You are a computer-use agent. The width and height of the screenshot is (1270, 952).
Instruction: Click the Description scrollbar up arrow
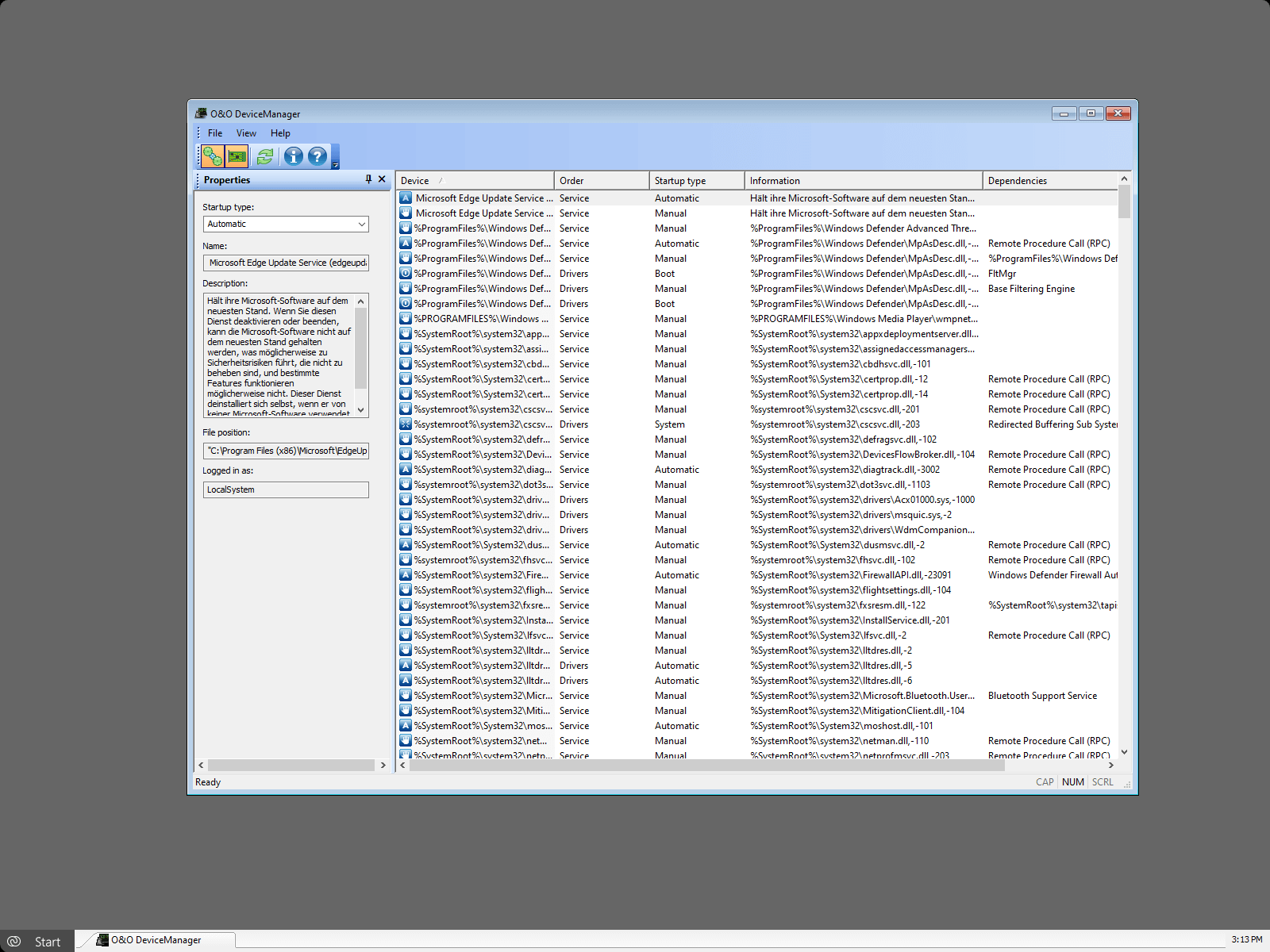[361, 301]
